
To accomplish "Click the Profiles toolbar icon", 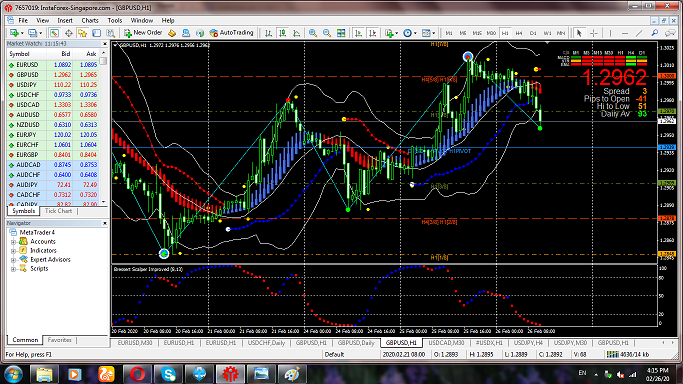I will click(32, 33).
